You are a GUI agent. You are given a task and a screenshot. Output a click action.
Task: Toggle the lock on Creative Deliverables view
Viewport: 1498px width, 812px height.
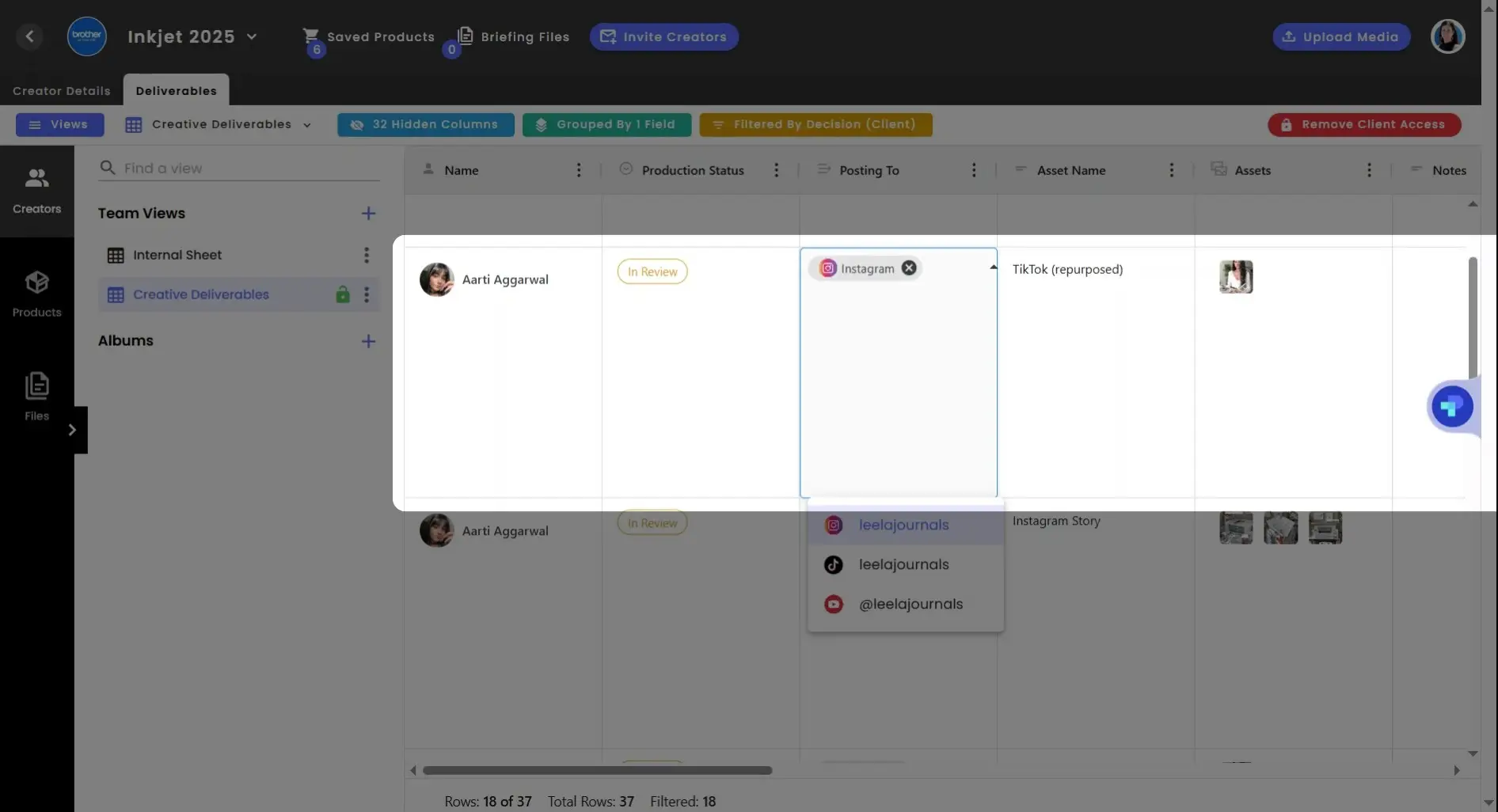(x=342, y=294)
